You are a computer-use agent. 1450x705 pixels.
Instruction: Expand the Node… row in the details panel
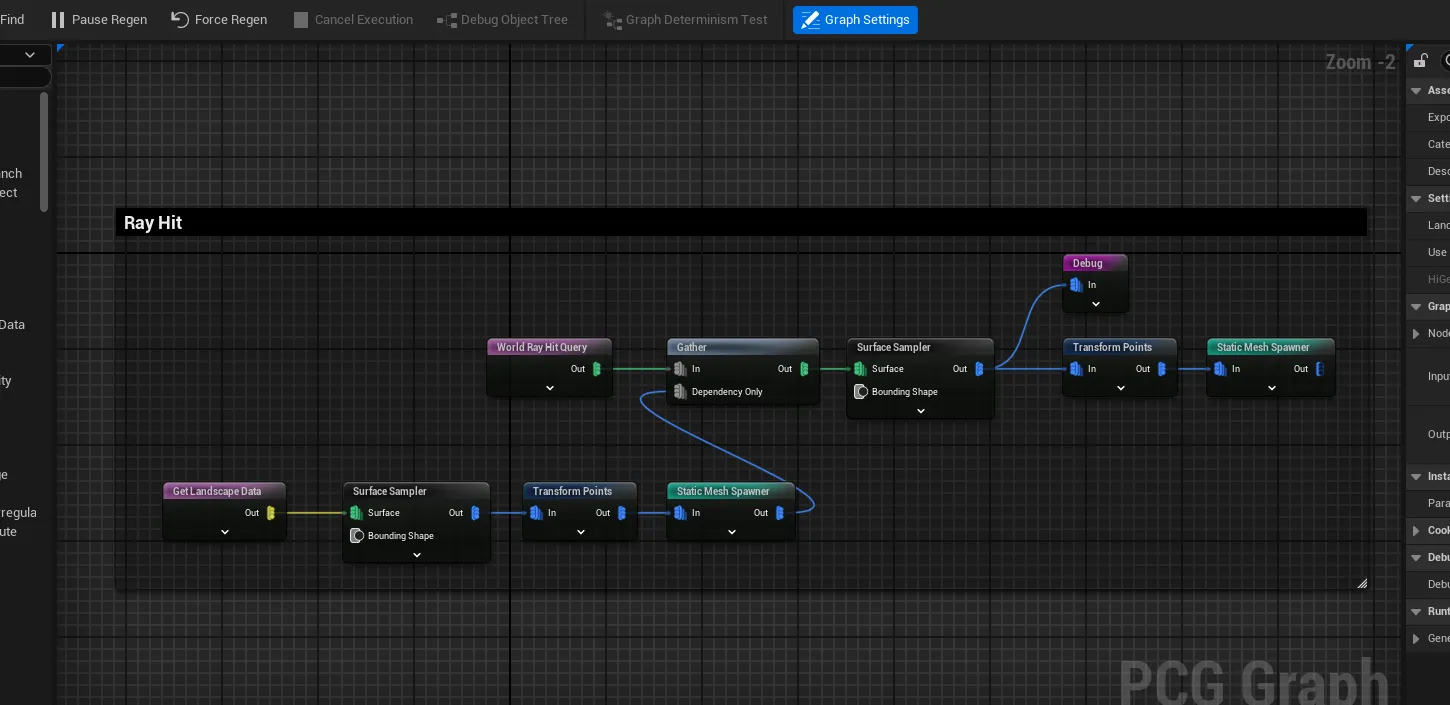(1416, 334)
